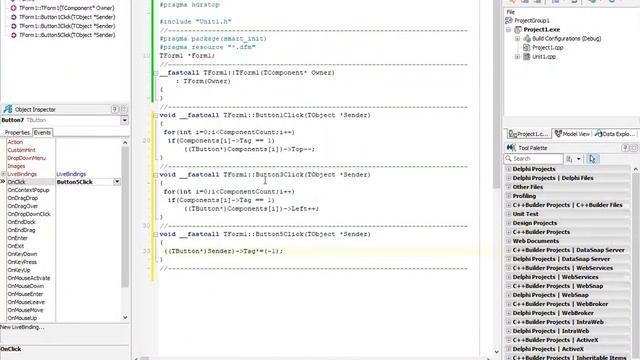Viewport: 640px width, 360px height.
Task: Pin the Object Inspector panel
Action: click(115, 109)
